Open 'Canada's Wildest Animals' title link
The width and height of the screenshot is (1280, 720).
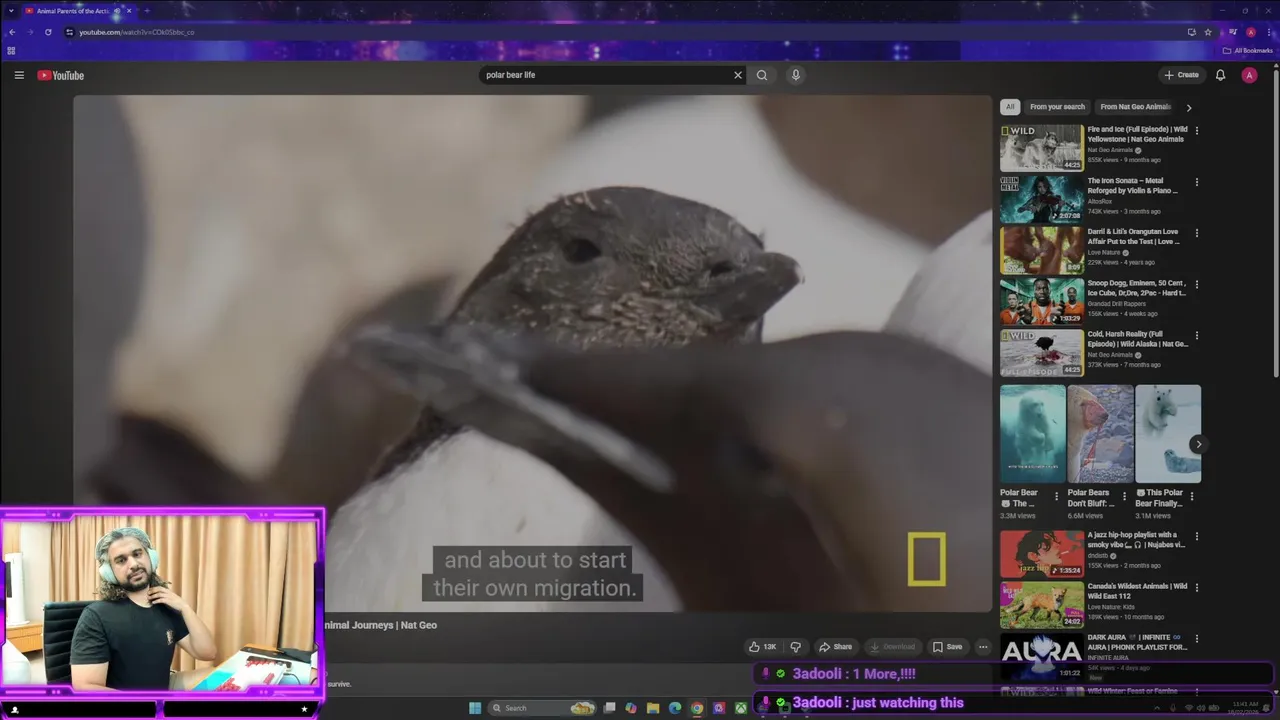(x=1137, y=591)
